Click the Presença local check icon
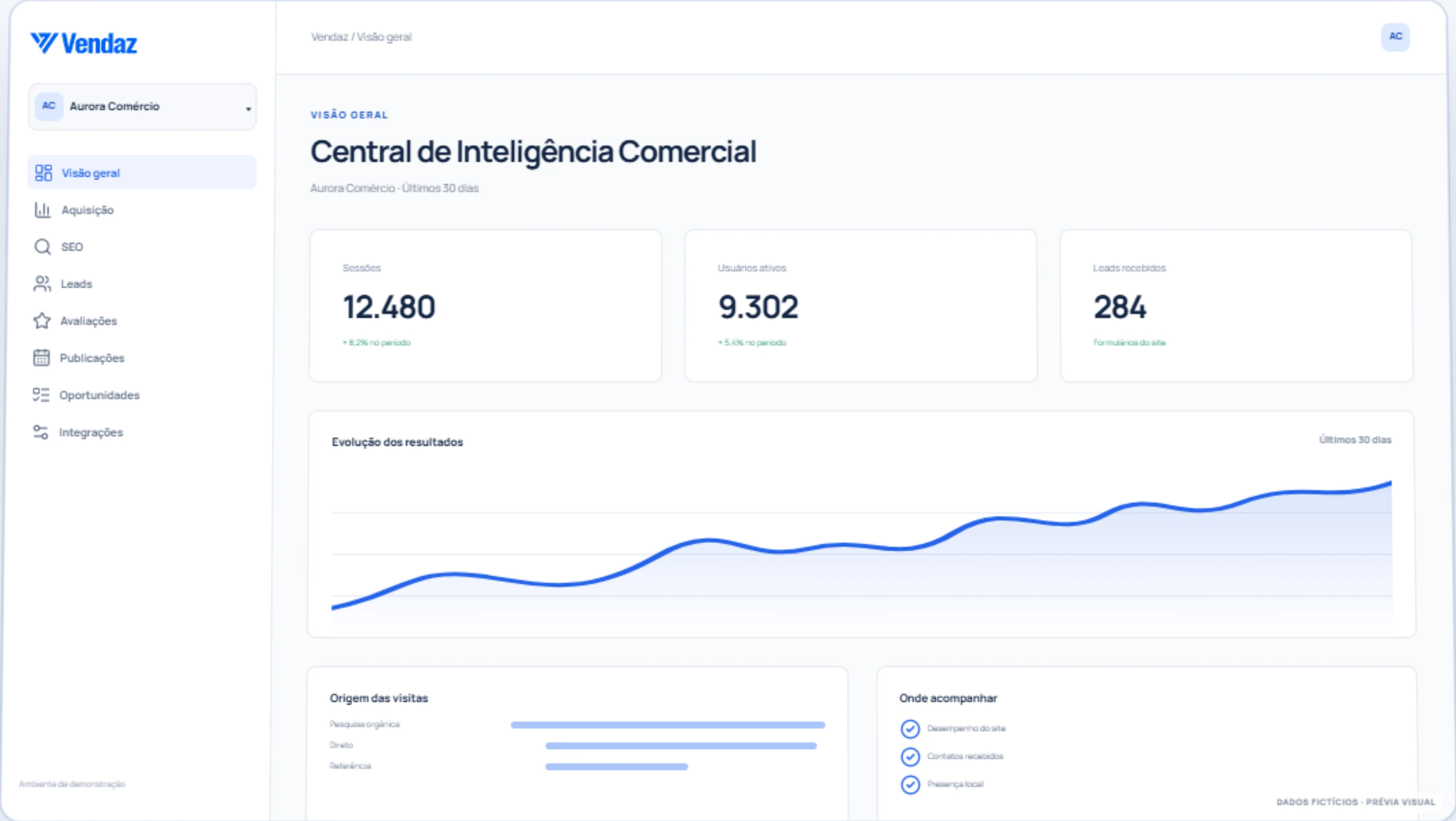The width and height of the screenshot is (1456, 821). 910,784
